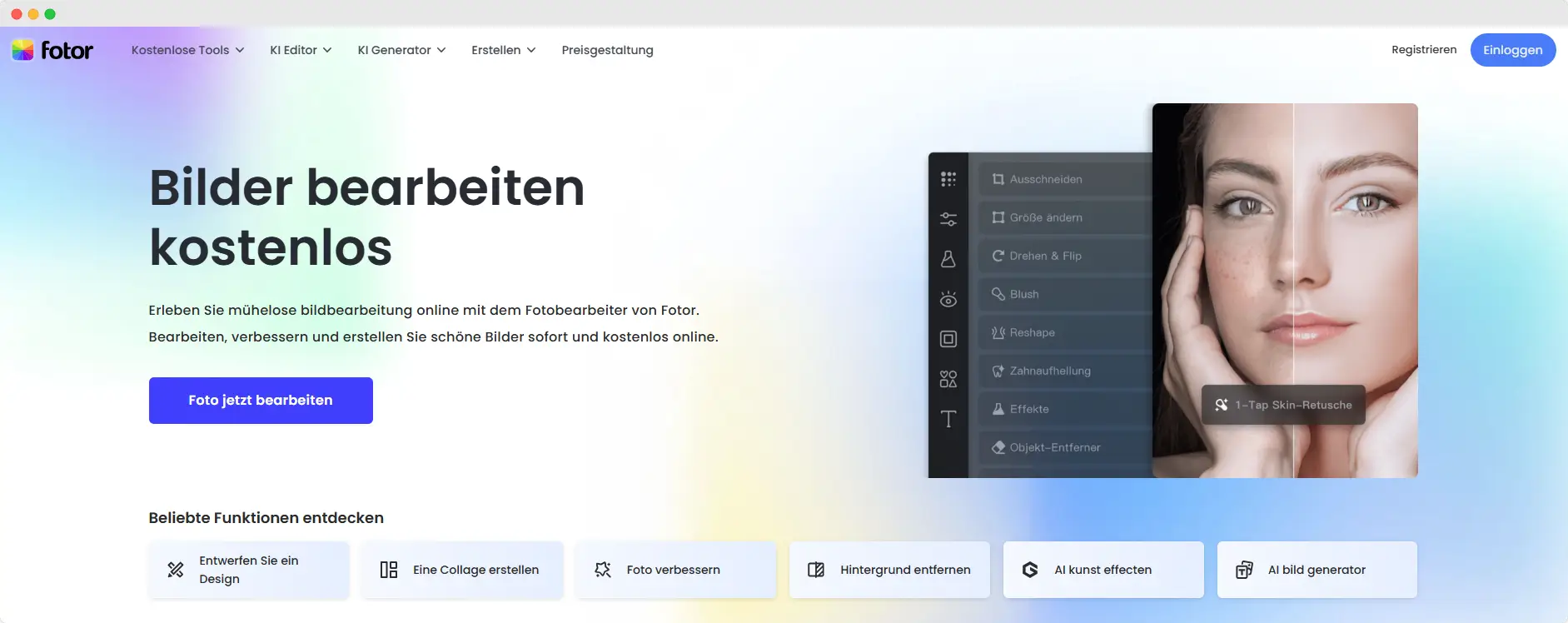The height and width of the screenshot is (623, 1568).
Task: Click the sparkle icon on Foto verbessern
Action: click(603, 570)
